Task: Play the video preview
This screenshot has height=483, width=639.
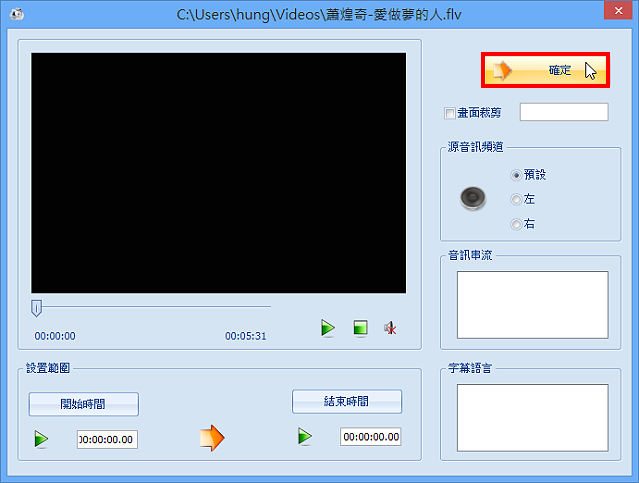Action: [328, 328]
